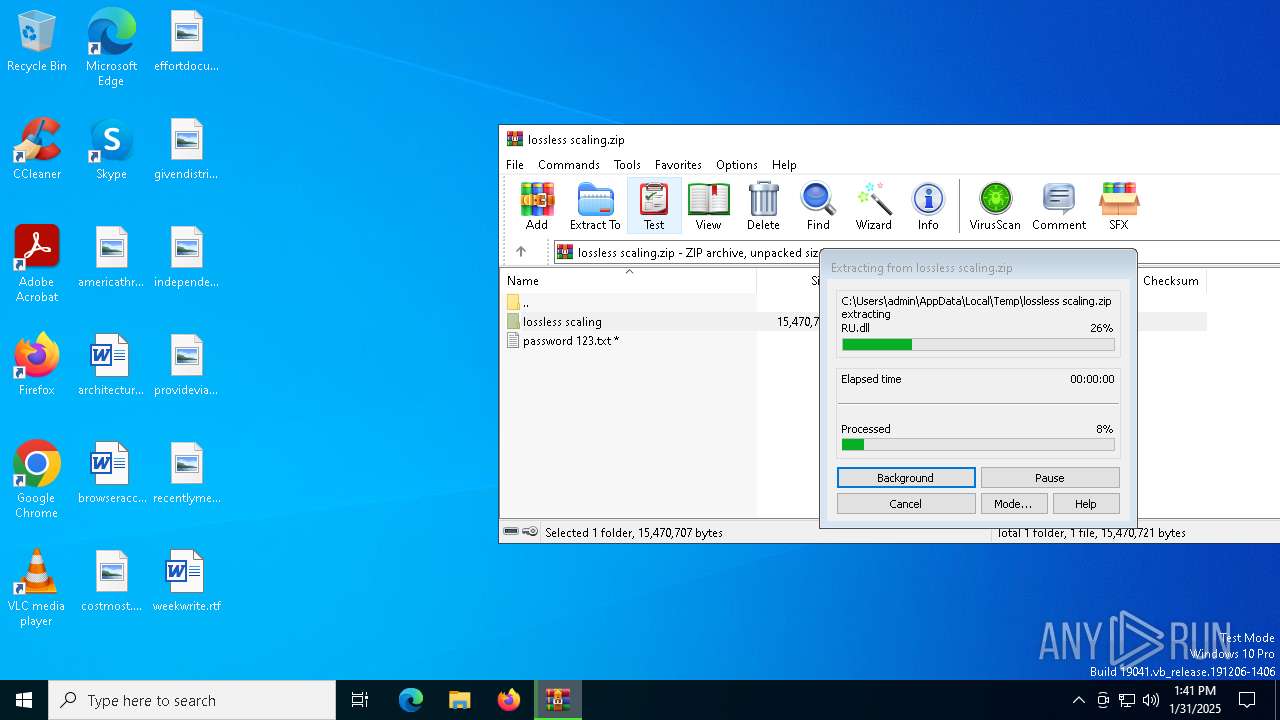
Task: Click the Add toolbar icon in WinRAR
Action: click(537, 206)
